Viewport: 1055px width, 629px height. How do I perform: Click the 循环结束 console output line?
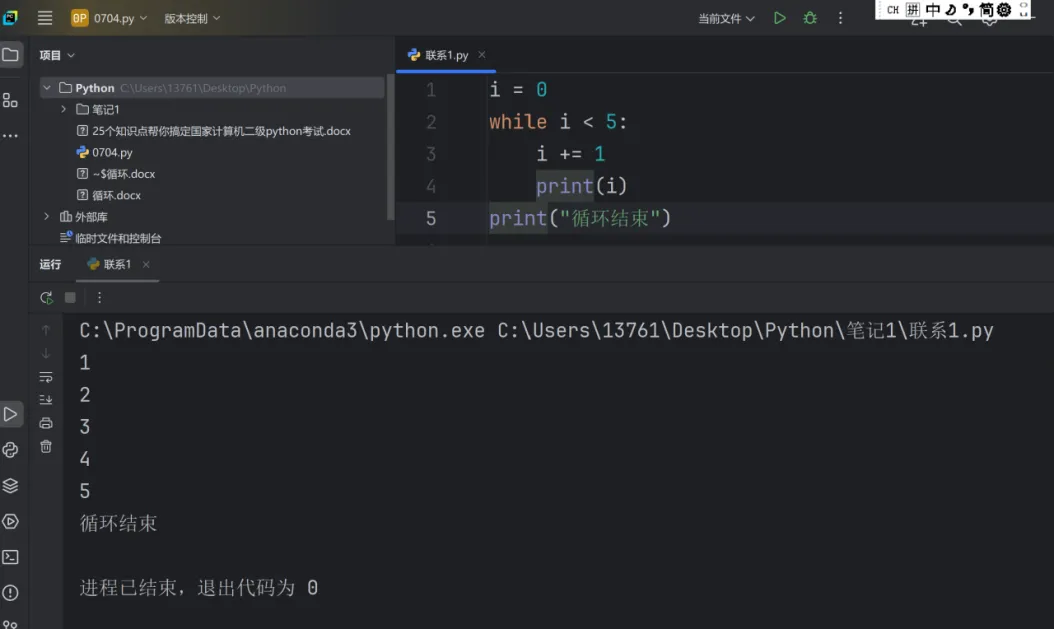tap(118, 523)
